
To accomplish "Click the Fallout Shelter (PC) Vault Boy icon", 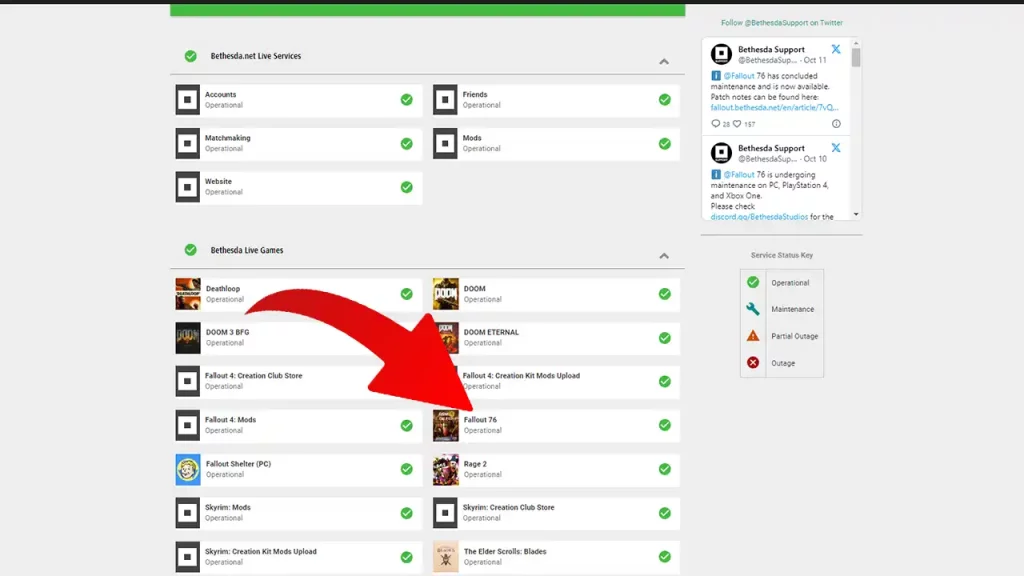I will pyautogui.click(x=188, y=469).
